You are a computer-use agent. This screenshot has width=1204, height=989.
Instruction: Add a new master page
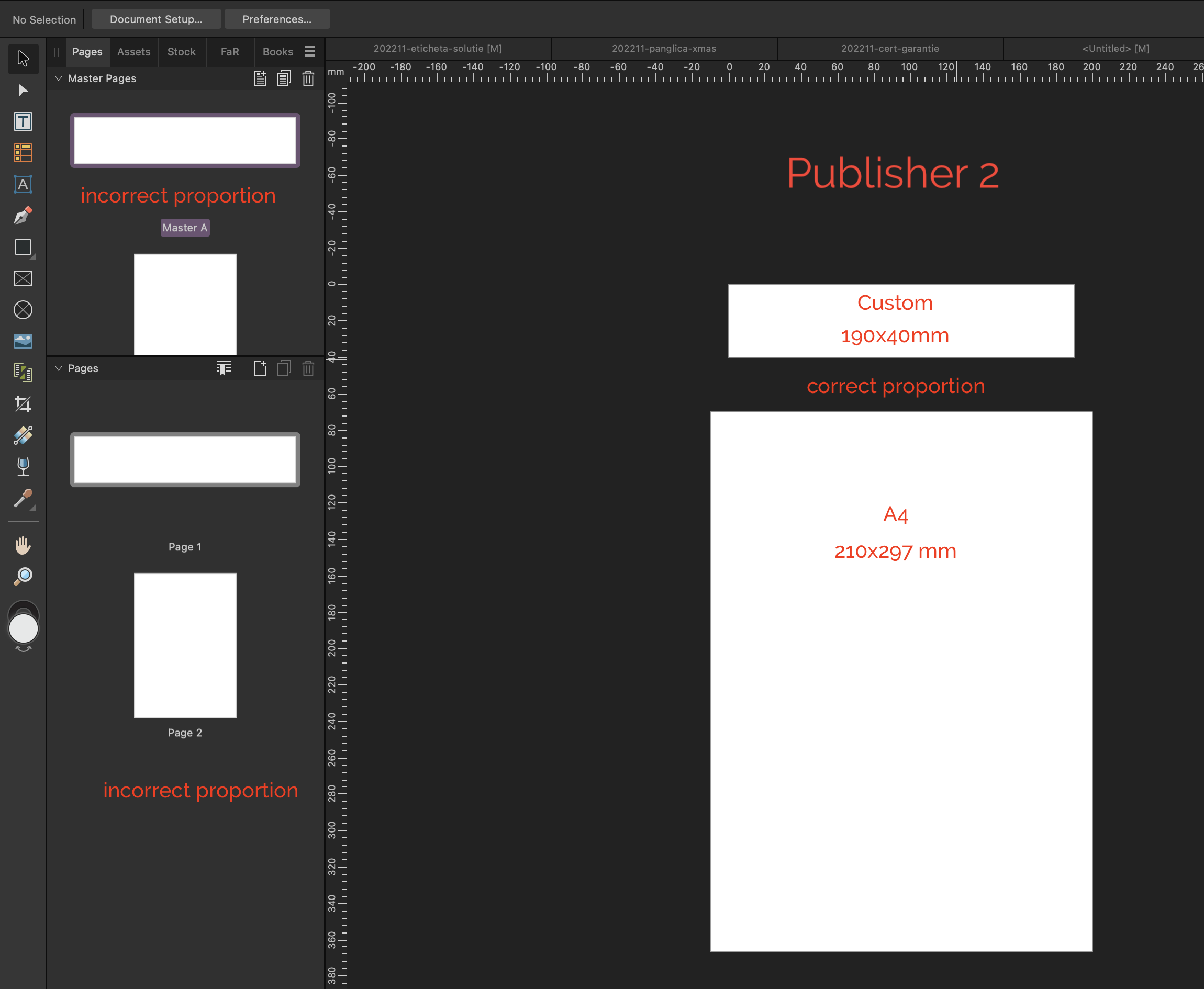click(x=260, y=78)
